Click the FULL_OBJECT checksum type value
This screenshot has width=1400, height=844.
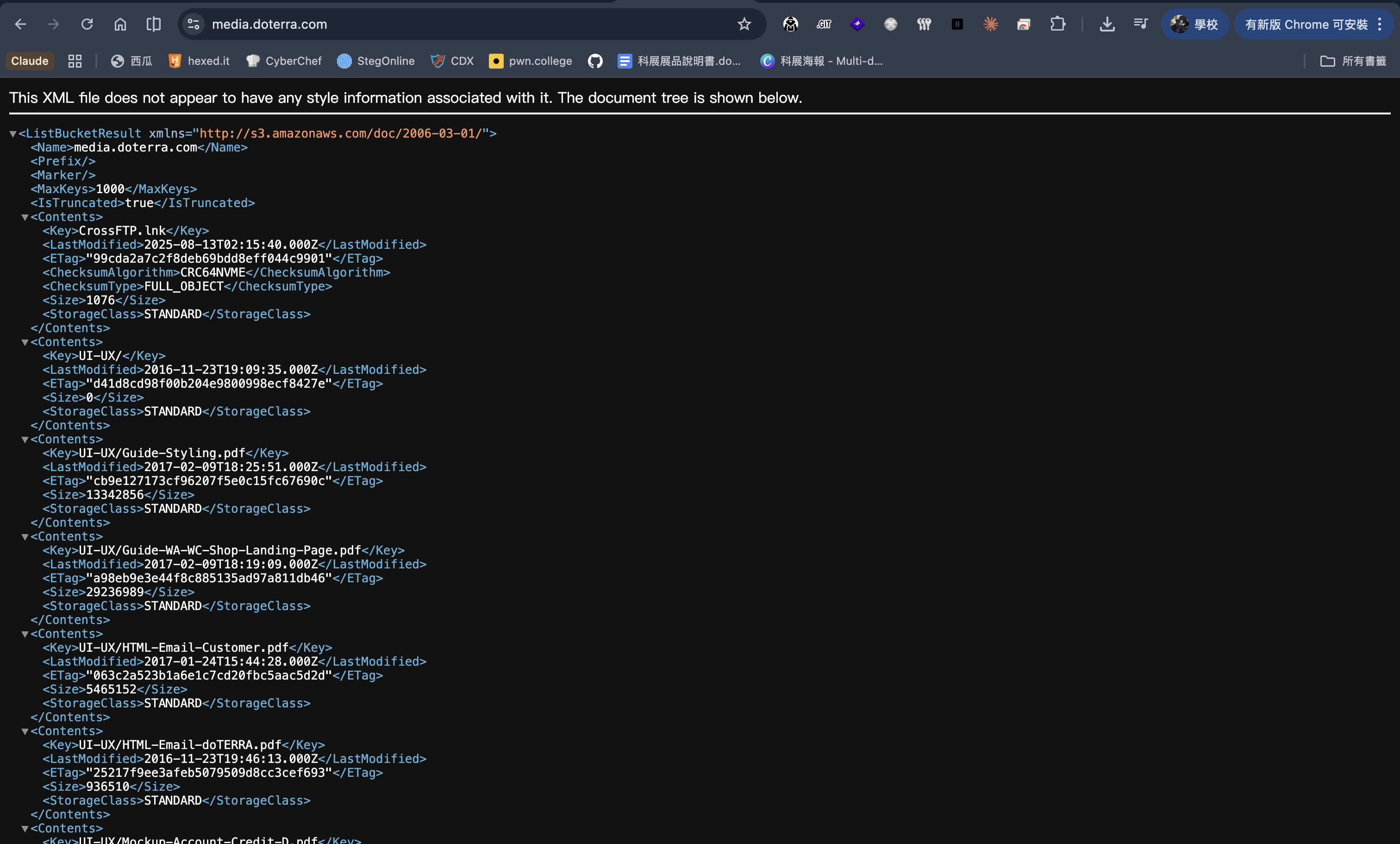point(183,286)
